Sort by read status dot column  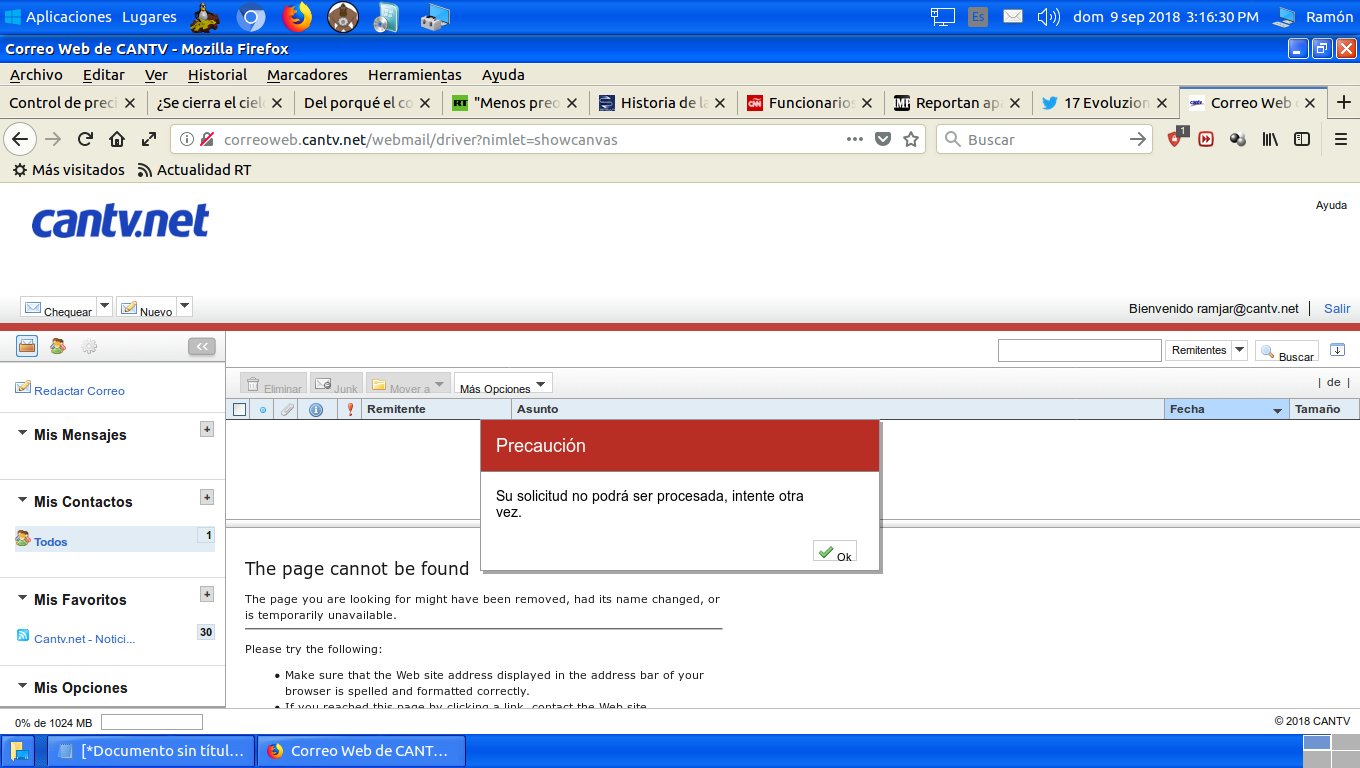coord(263,409)
